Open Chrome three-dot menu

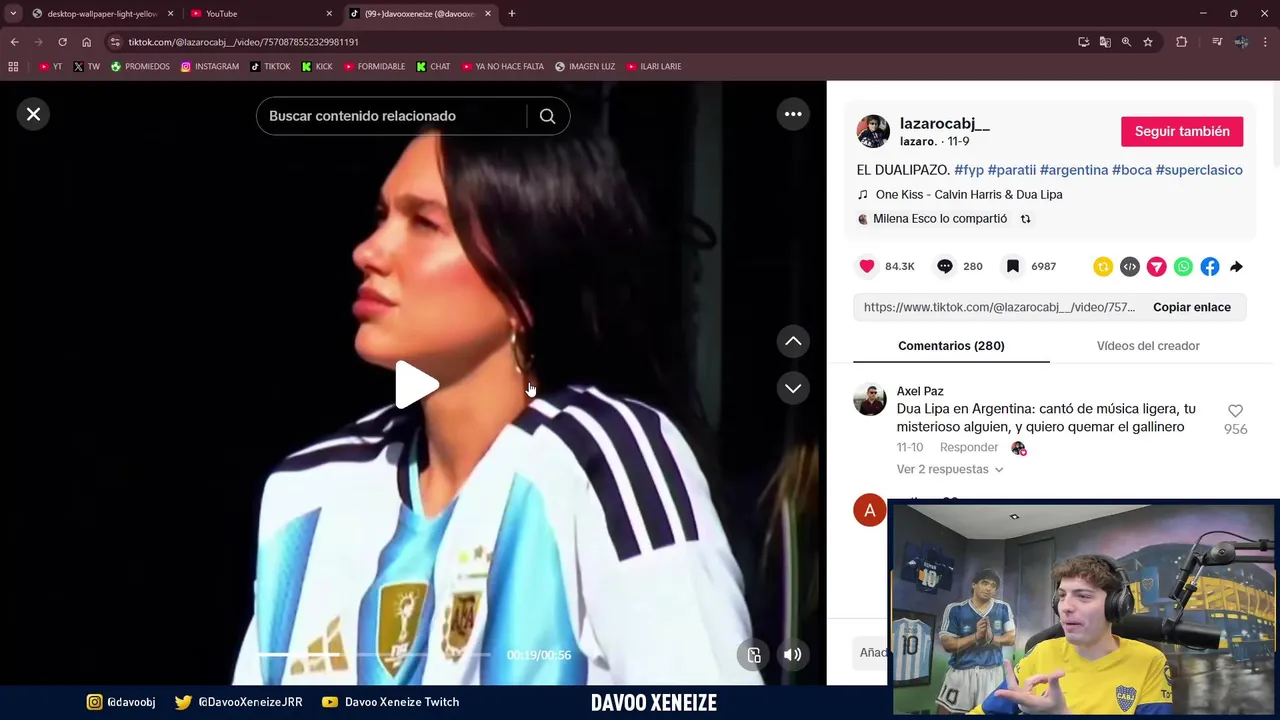pos(1266,42)
